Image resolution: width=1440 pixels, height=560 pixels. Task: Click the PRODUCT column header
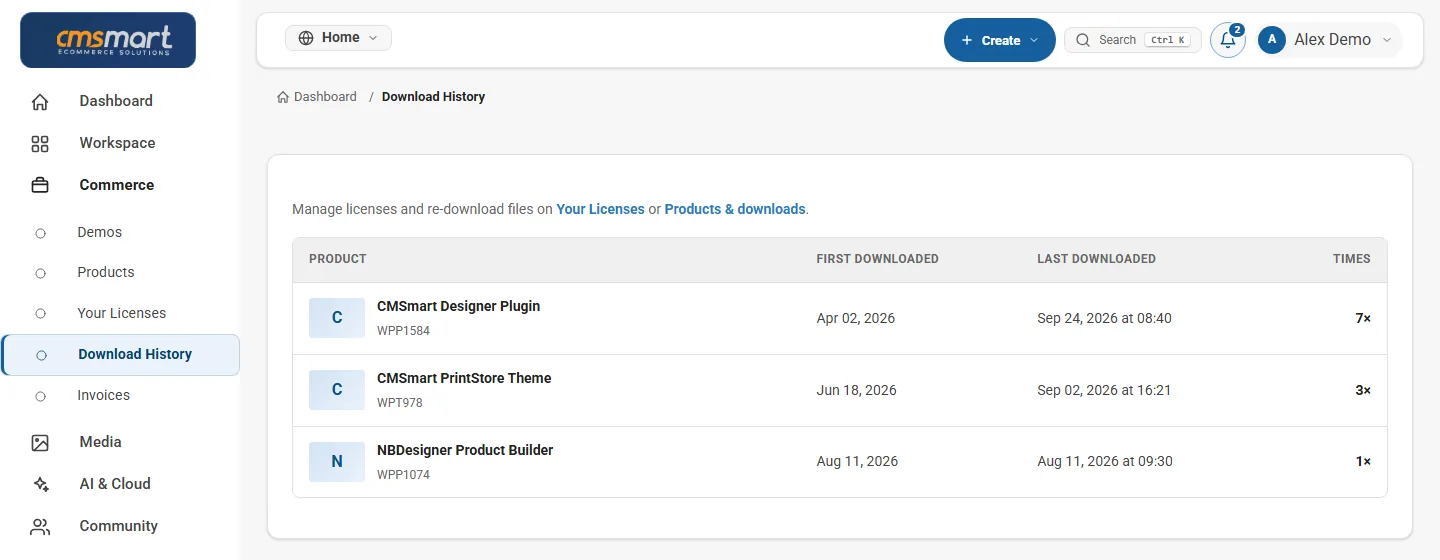[338, 259]
